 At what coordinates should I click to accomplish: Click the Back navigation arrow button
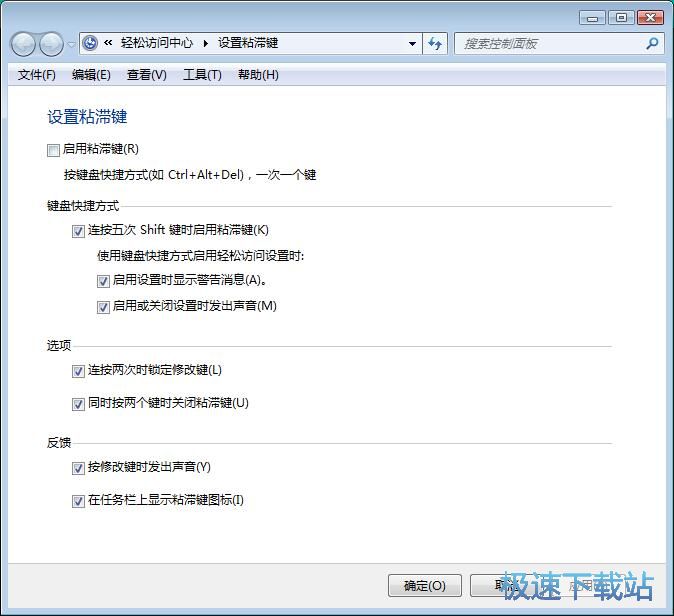click(x=23, y=44)
